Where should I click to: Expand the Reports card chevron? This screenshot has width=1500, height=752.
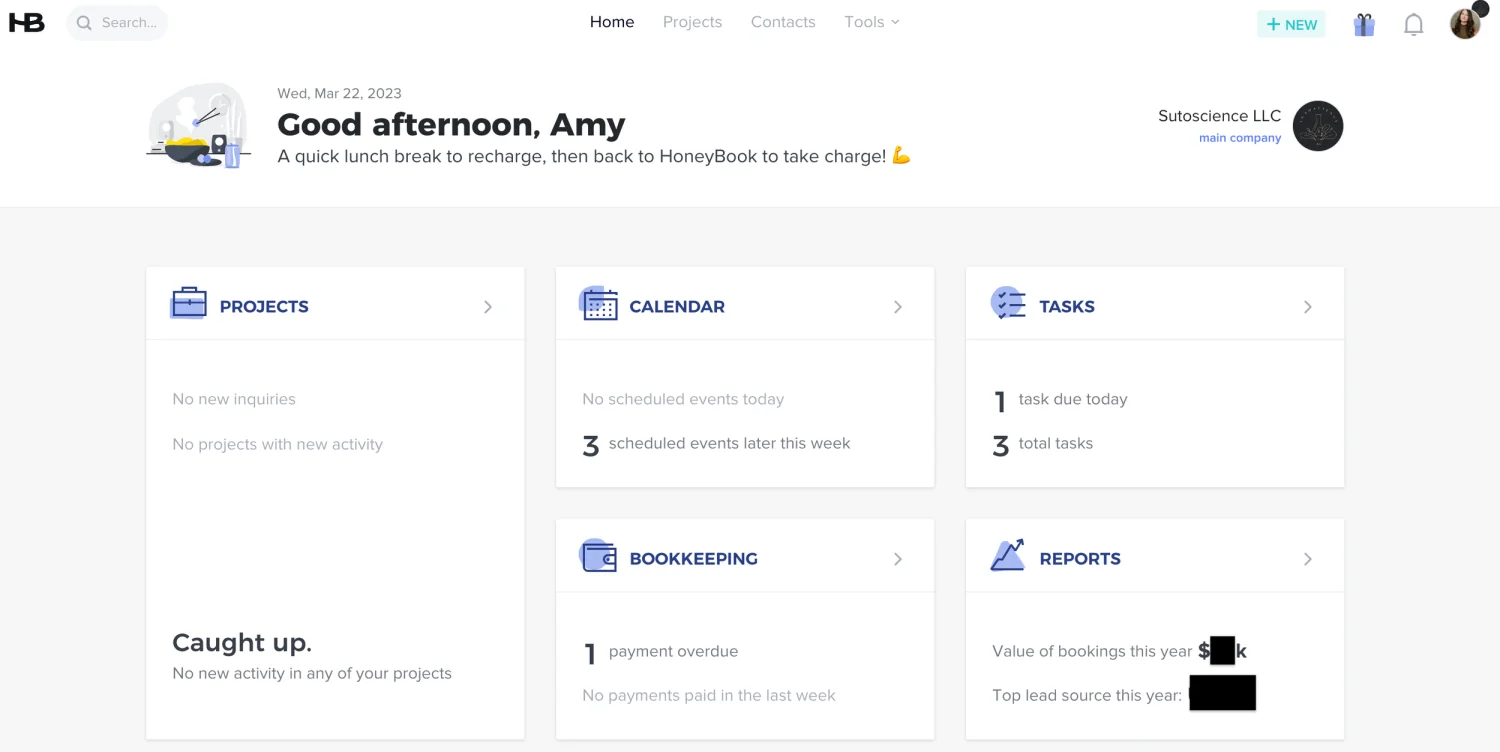click(x=1308, y=559)
